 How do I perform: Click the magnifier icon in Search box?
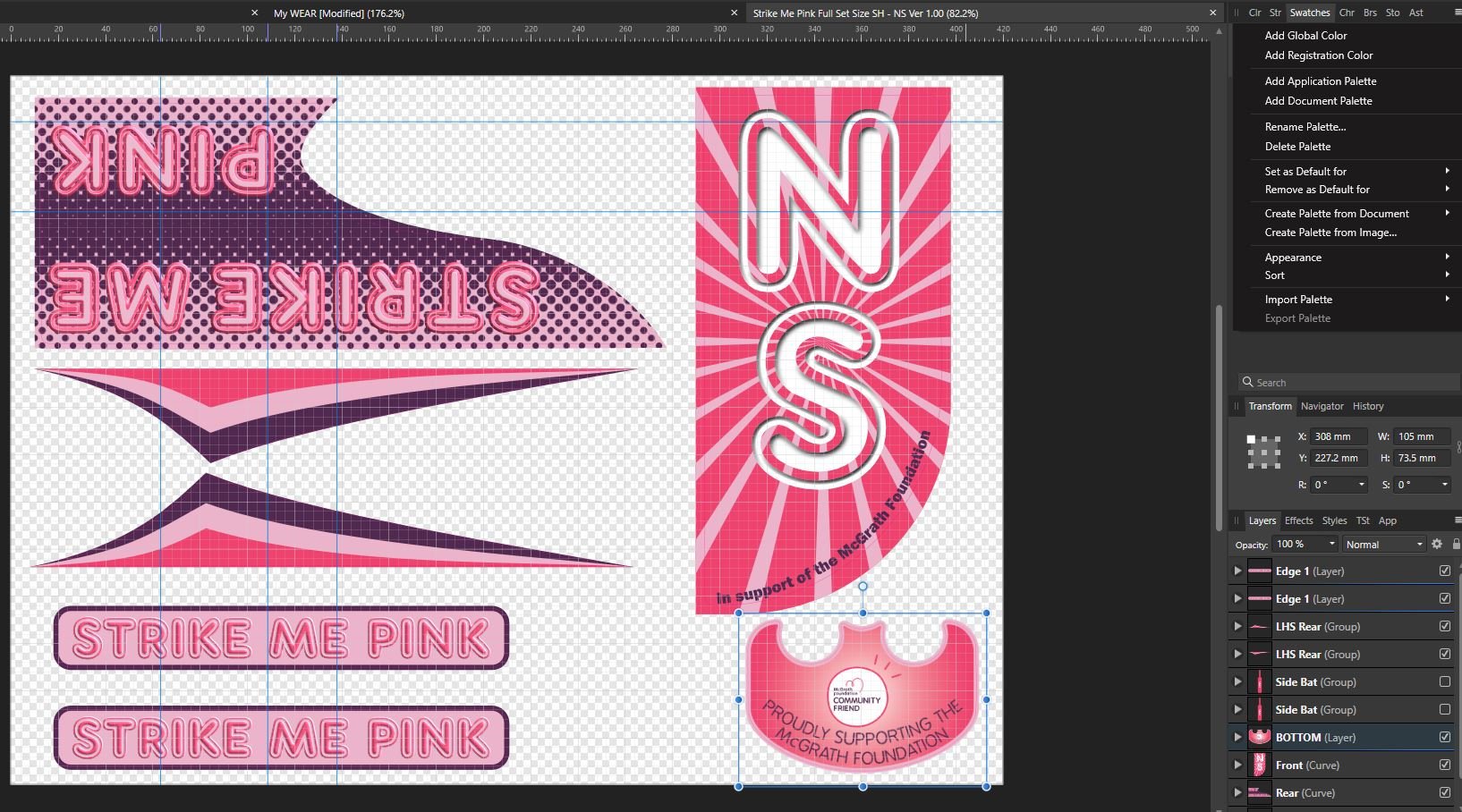(x=1247, y=382)
